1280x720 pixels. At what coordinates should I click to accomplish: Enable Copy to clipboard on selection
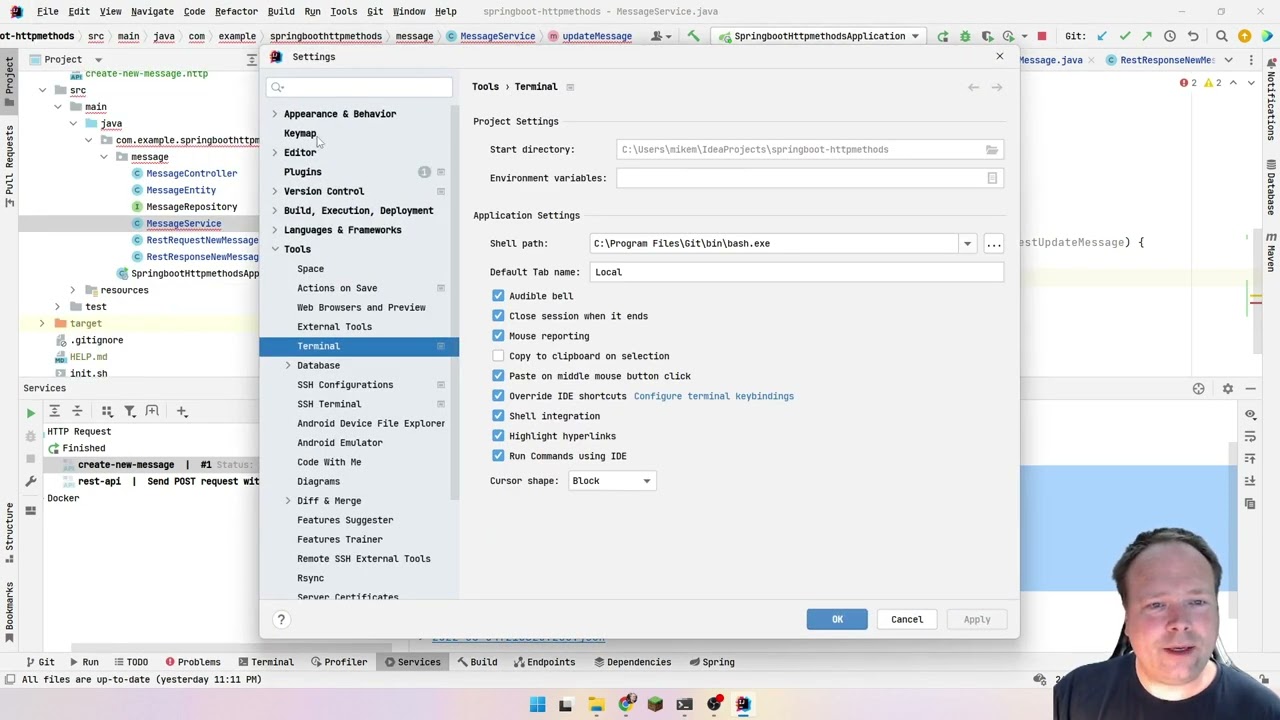coord(498,356)
